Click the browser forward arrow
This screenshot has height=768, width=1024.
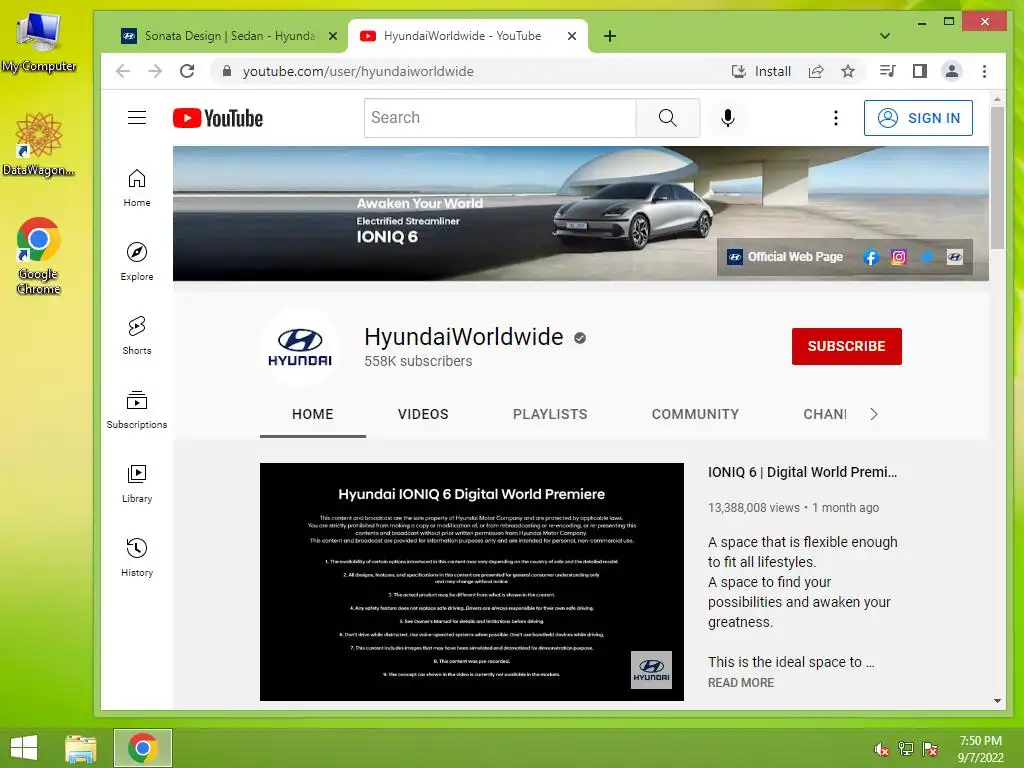tap(155, 71)
